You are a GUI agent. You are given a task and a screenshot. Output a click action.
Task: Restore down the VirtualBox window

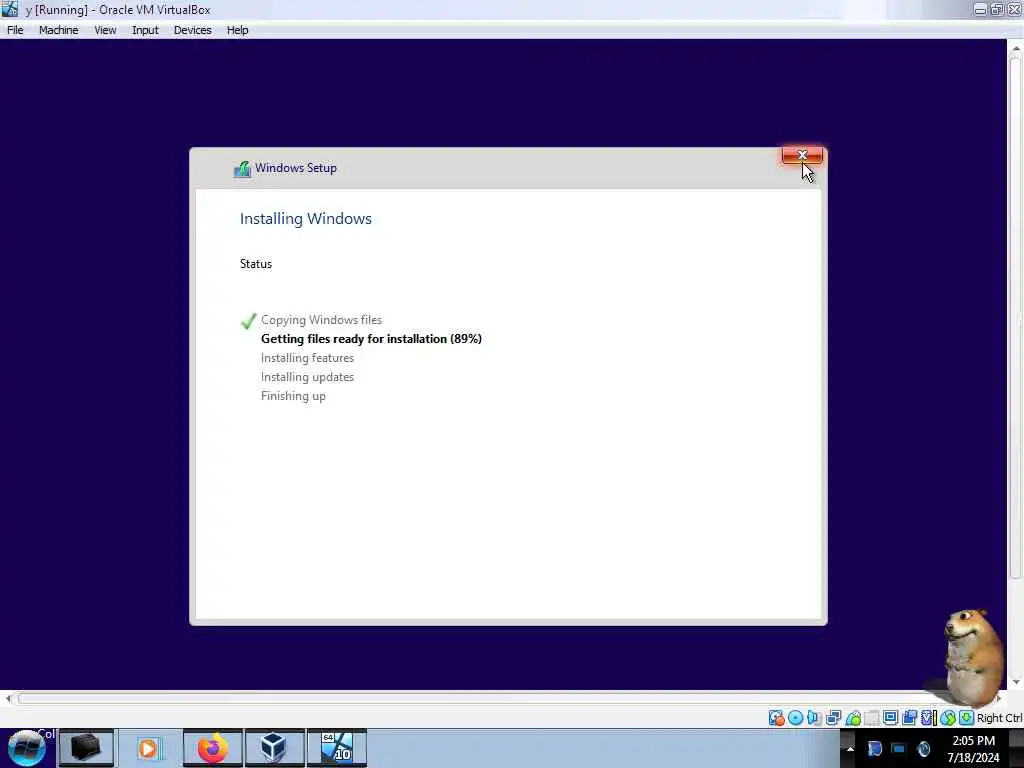pyautogui.click(x=997, y=9)
